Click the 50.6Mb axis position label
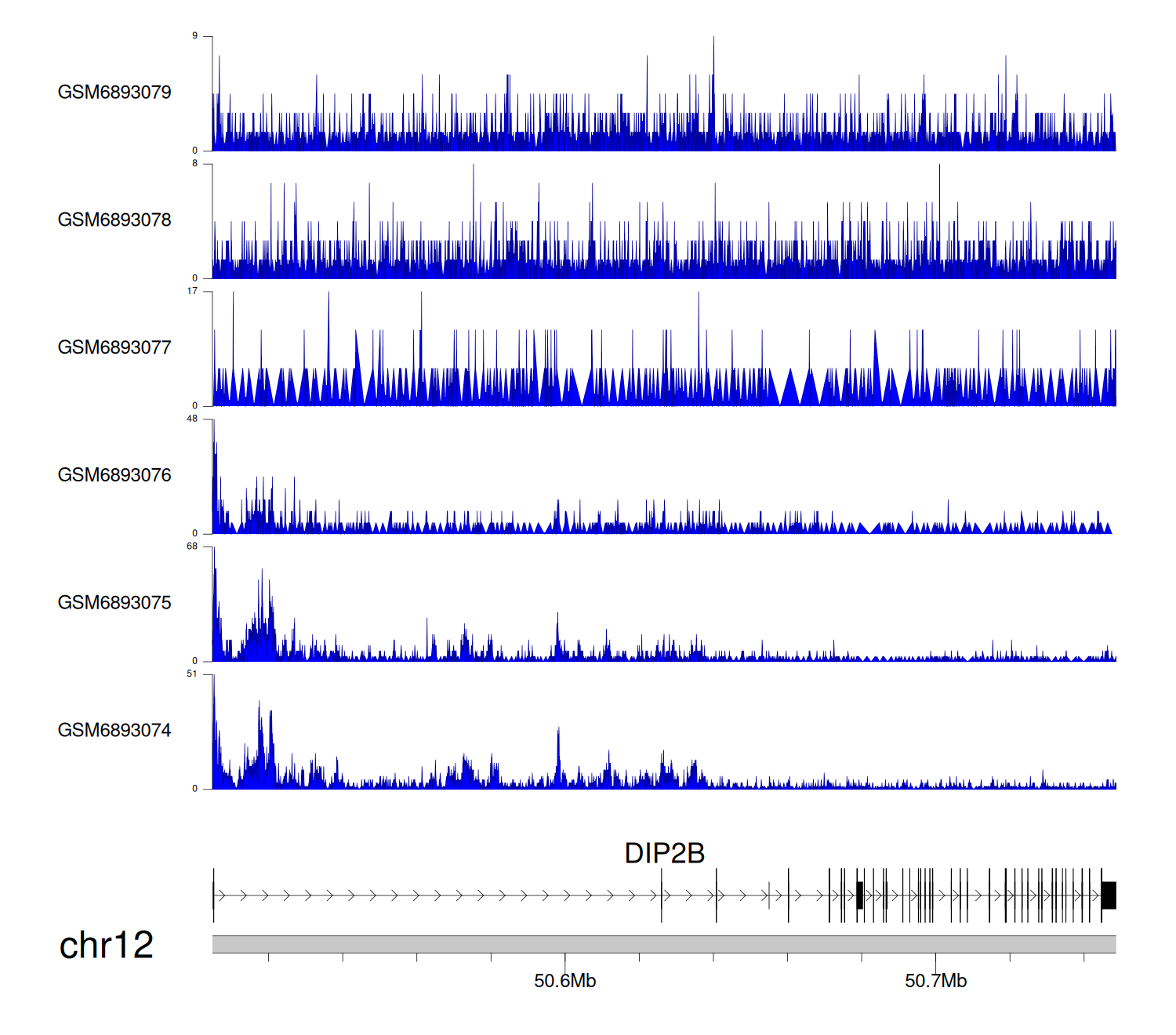 (x=564, y=981)
